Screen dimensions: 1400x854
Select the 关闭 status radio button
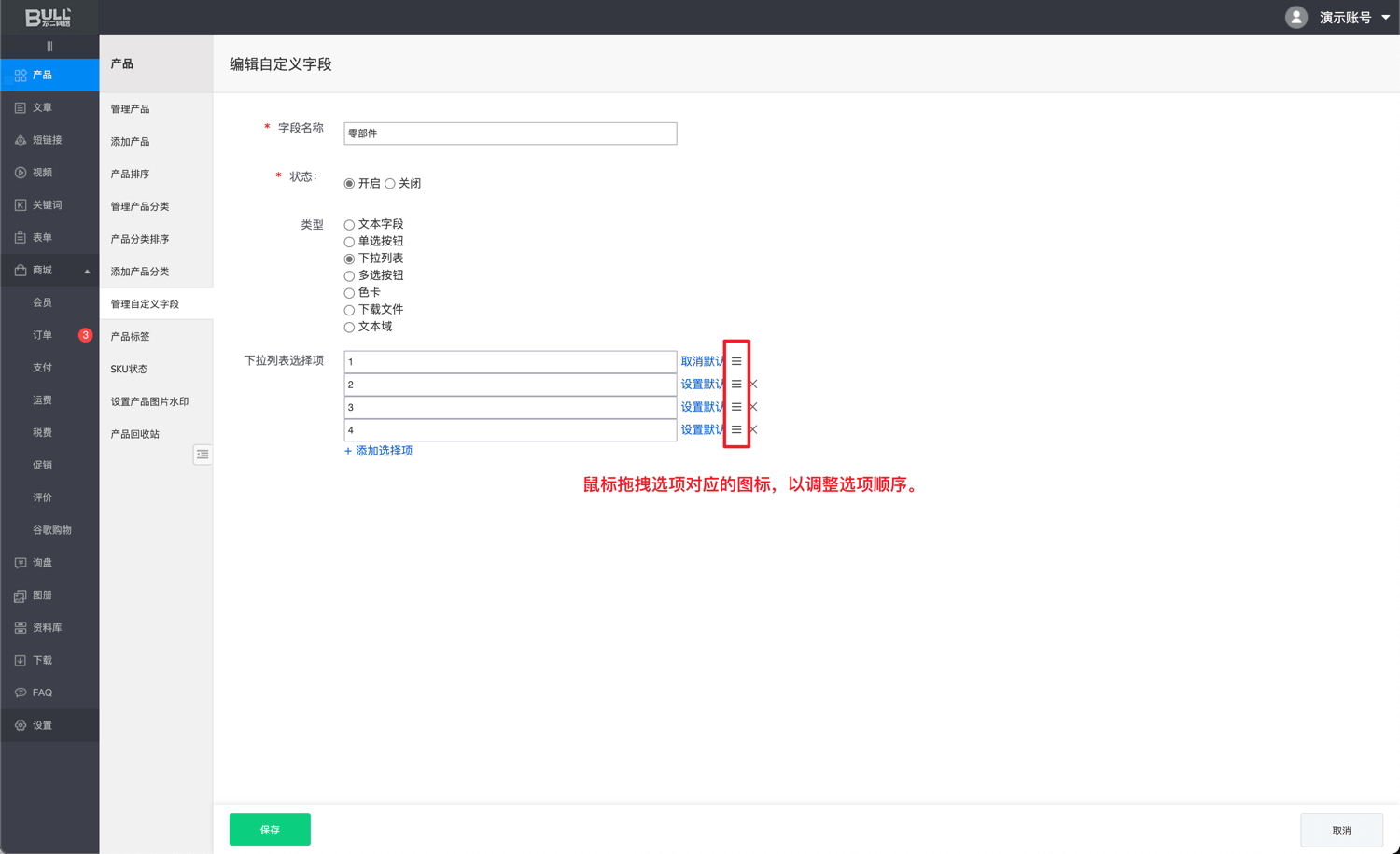(x=390, y=184)
